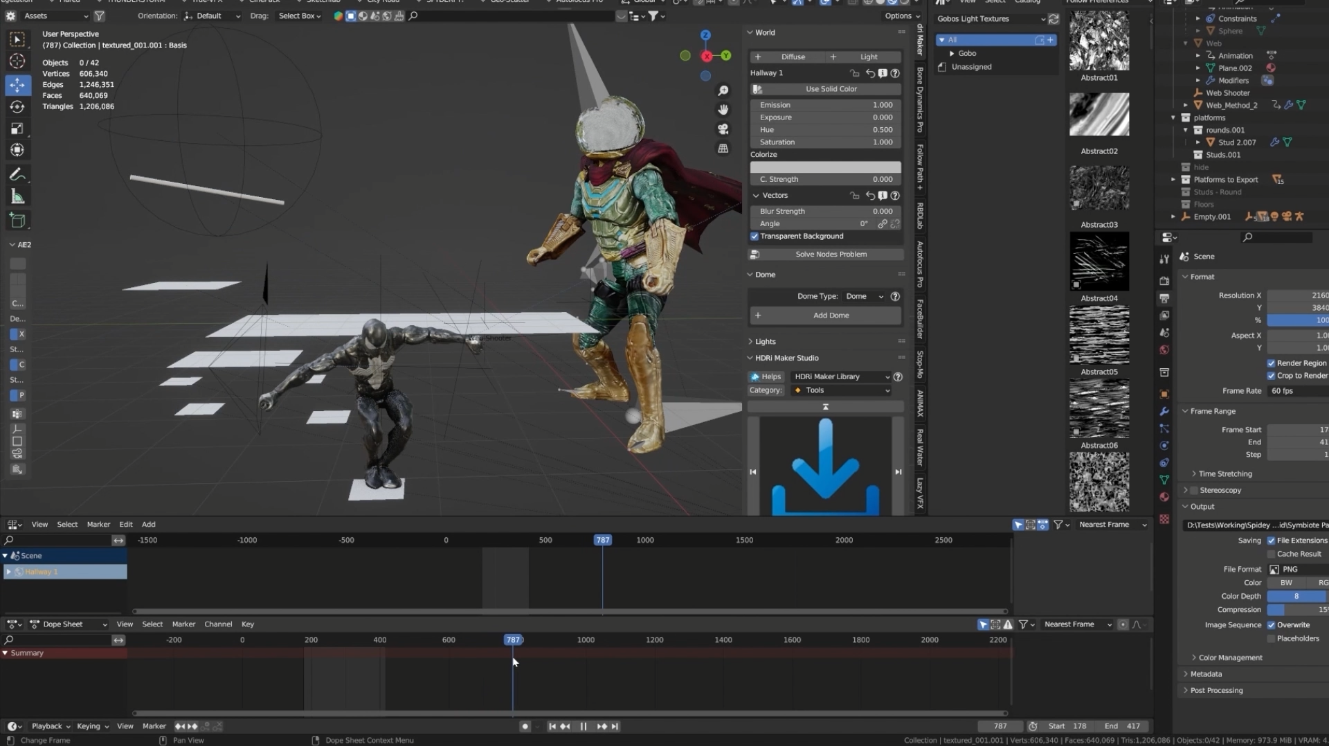The height and width of the screenshot is (746, 1329).
Task: Jump to the start frame
Action: [x=551, y=726]
